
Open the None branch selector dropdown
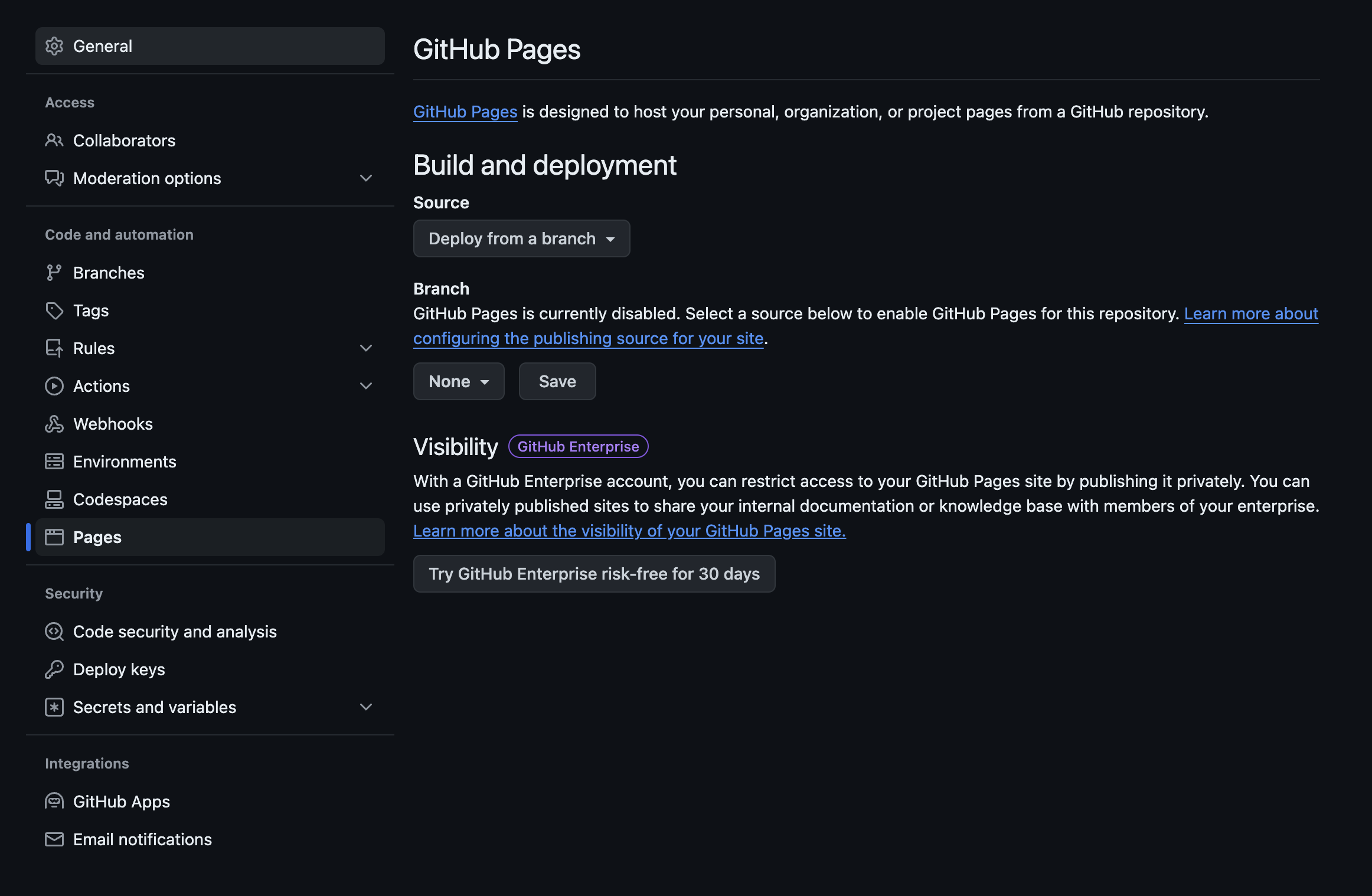(459, 381)
